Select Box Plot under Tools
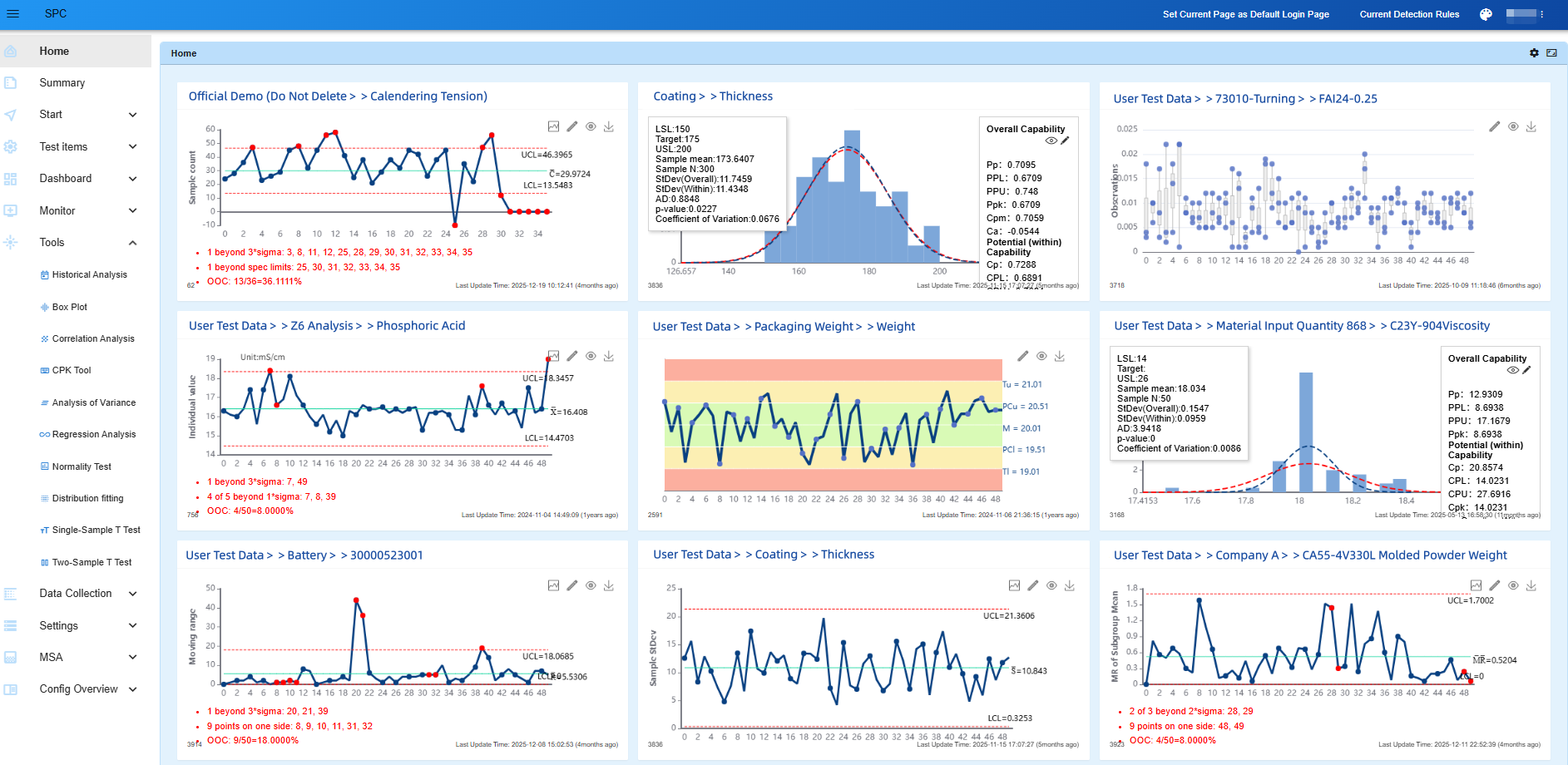This screenshot has height=765, width=1568. tap(70, 307)
